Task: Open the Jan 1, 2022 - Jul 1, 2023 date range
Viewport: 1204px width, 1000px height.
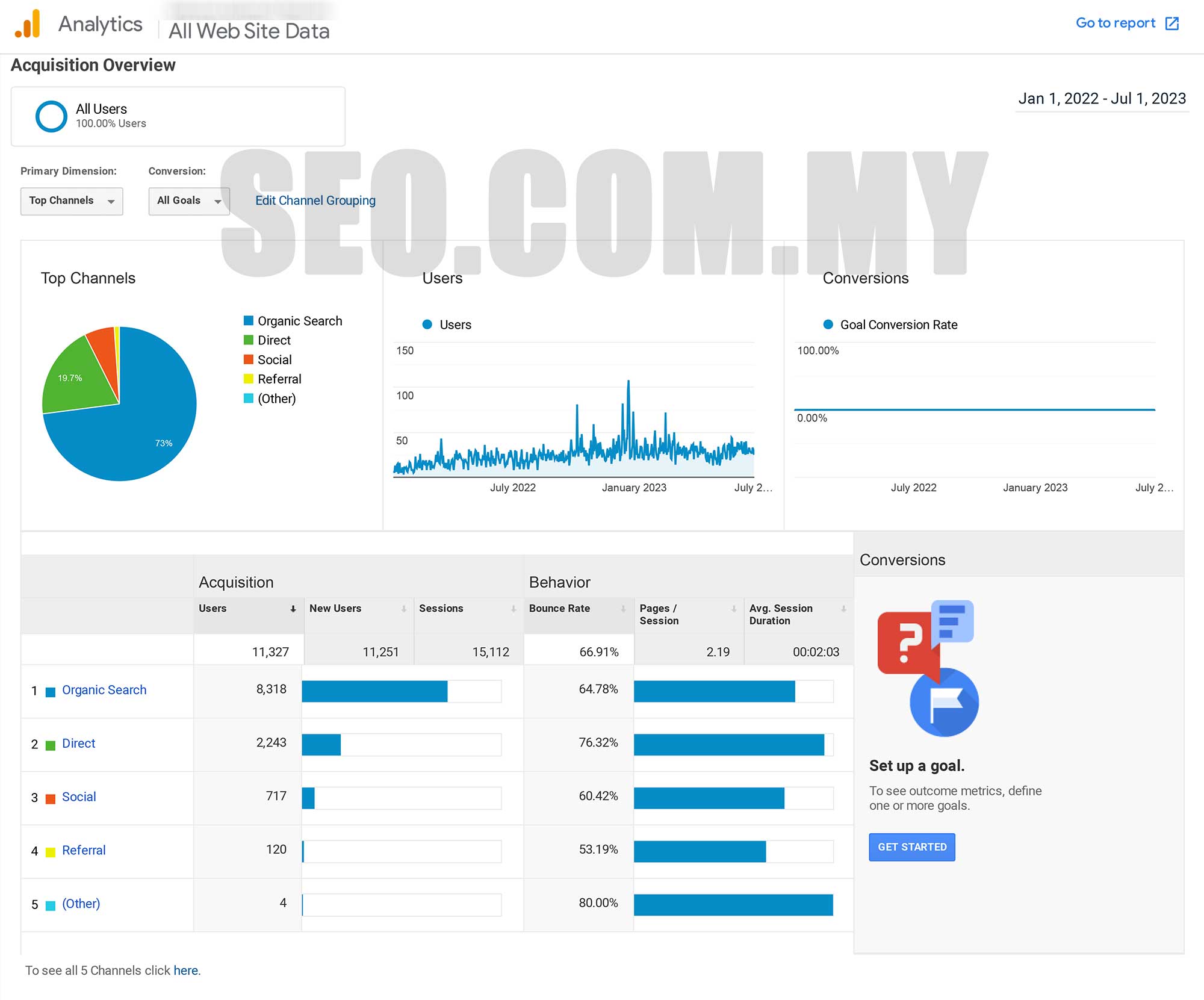Action: click(1102, 99)
